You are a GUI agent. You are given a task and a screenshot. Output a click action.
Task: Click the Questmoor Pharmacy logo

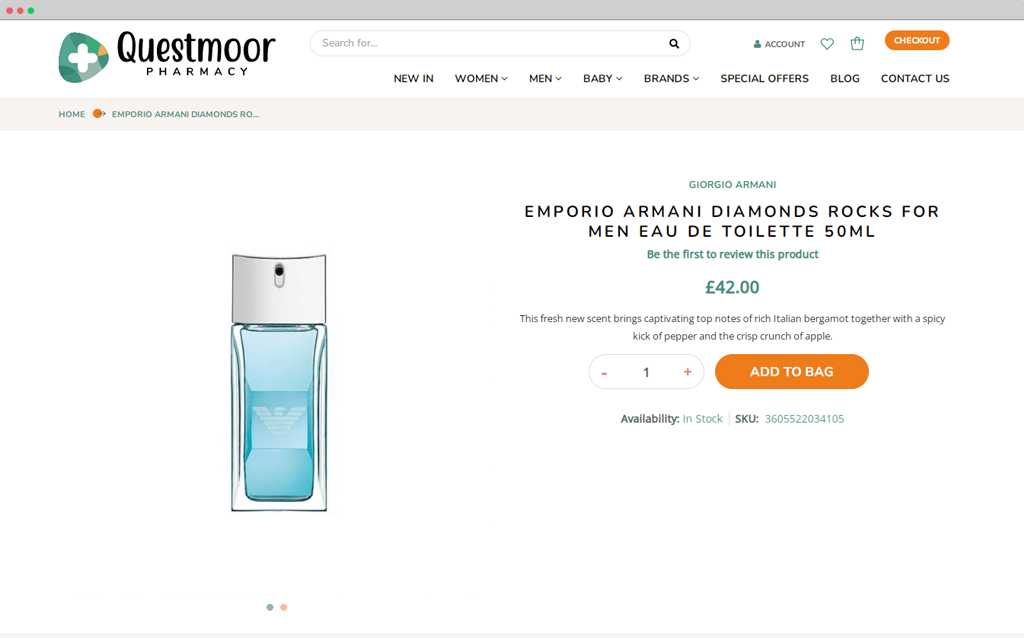(x=167, y=57)
